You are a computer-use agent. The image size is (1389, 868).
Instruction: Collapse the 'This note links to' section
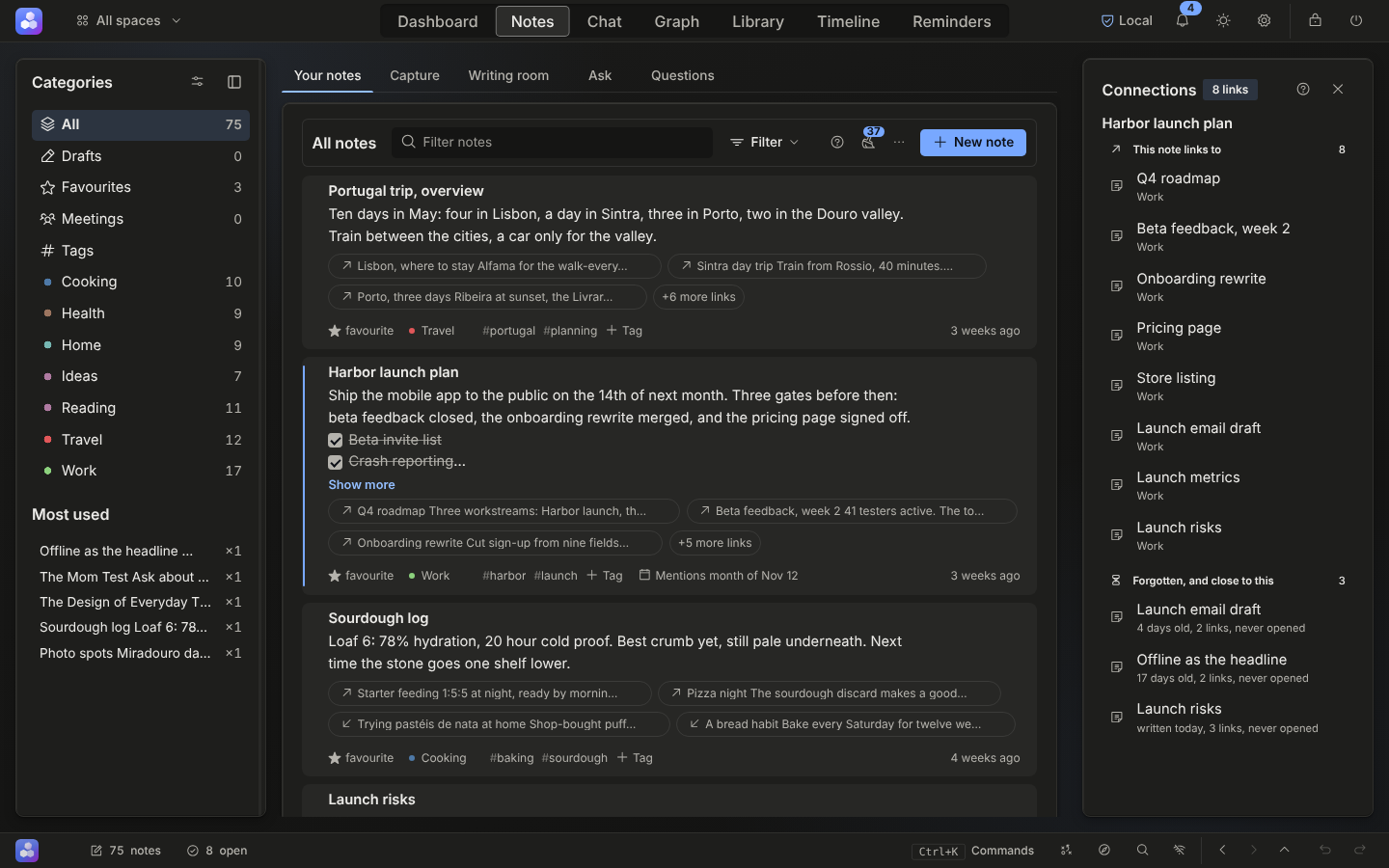pyautogui.click(x=1227, y=149)
